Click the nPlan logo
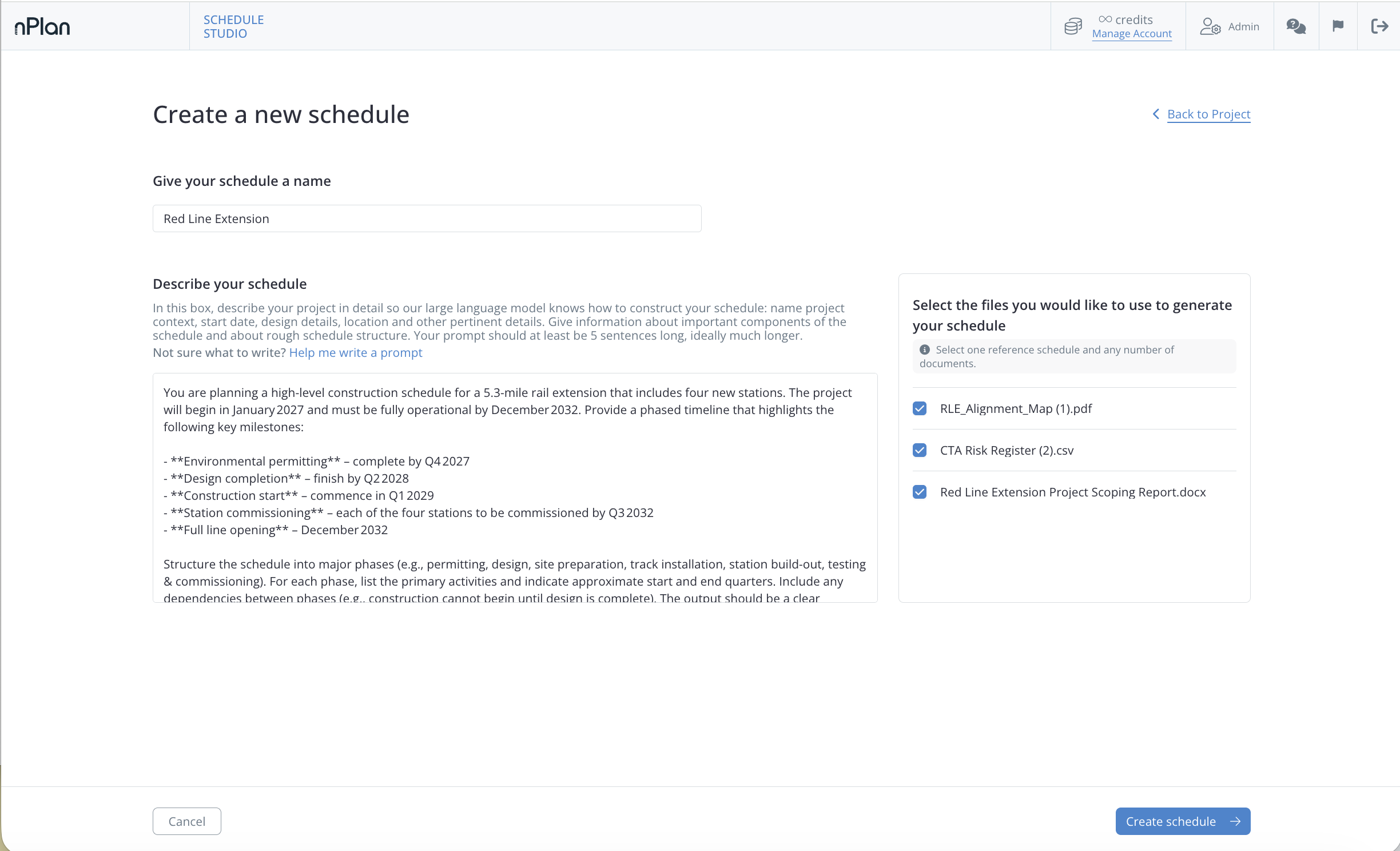This screenshot has height=851, width=1400. (x=42, y=26)
